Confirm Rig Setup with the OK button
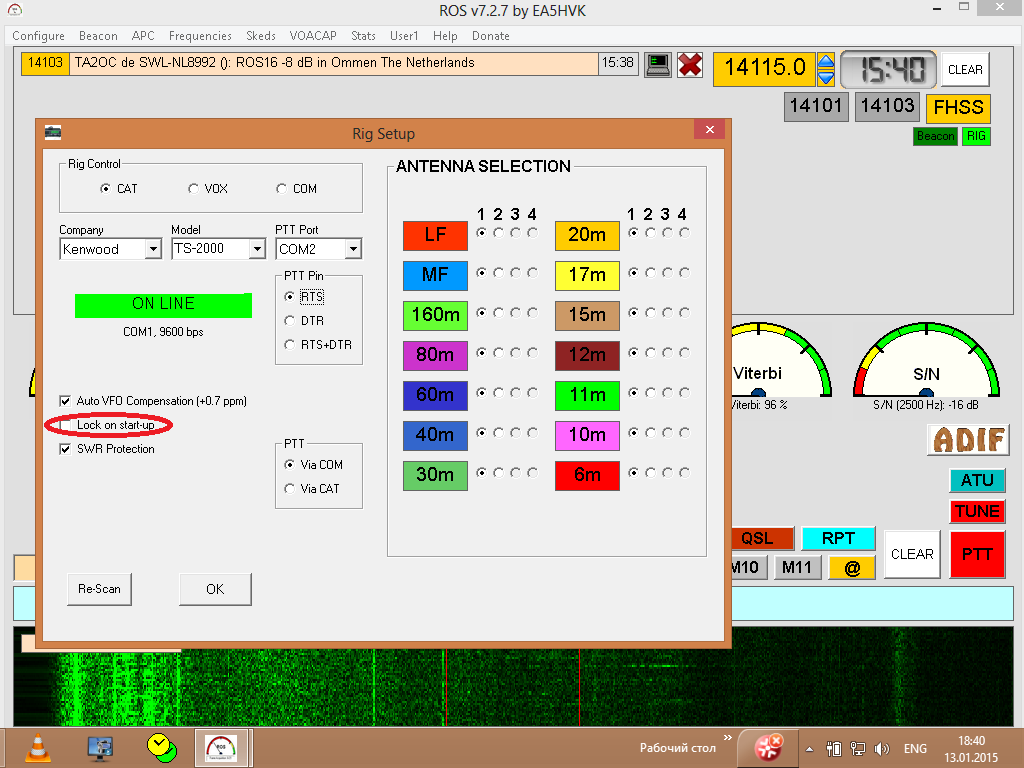This screenshot has width=1024, height=768. [x=215, y=589]
